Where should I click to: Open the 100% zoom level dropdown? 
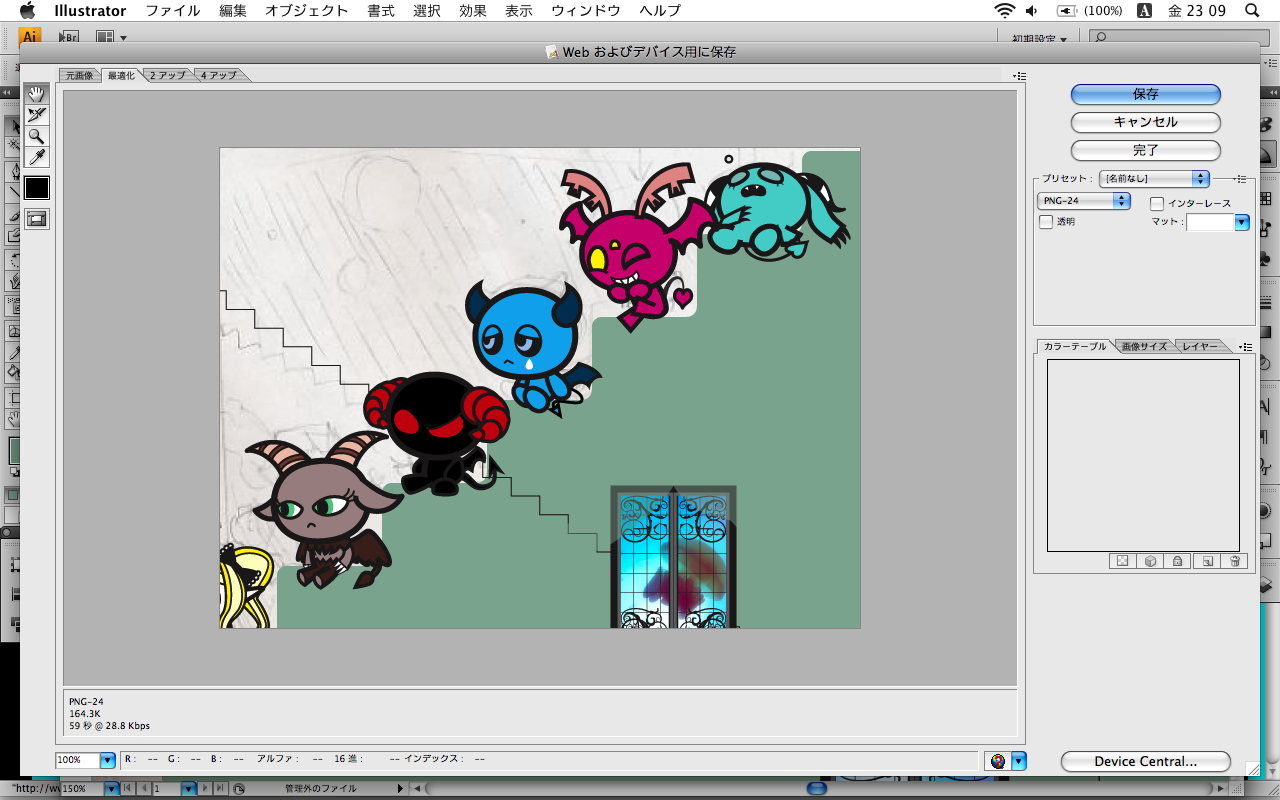(108, 760)
